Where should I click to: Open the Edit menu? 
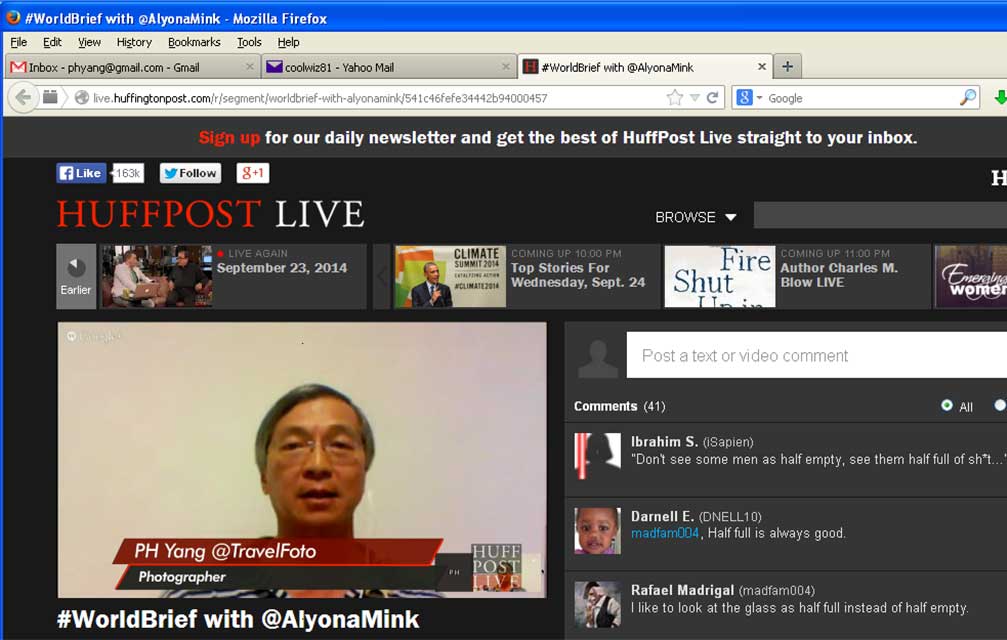coord(52,42)
